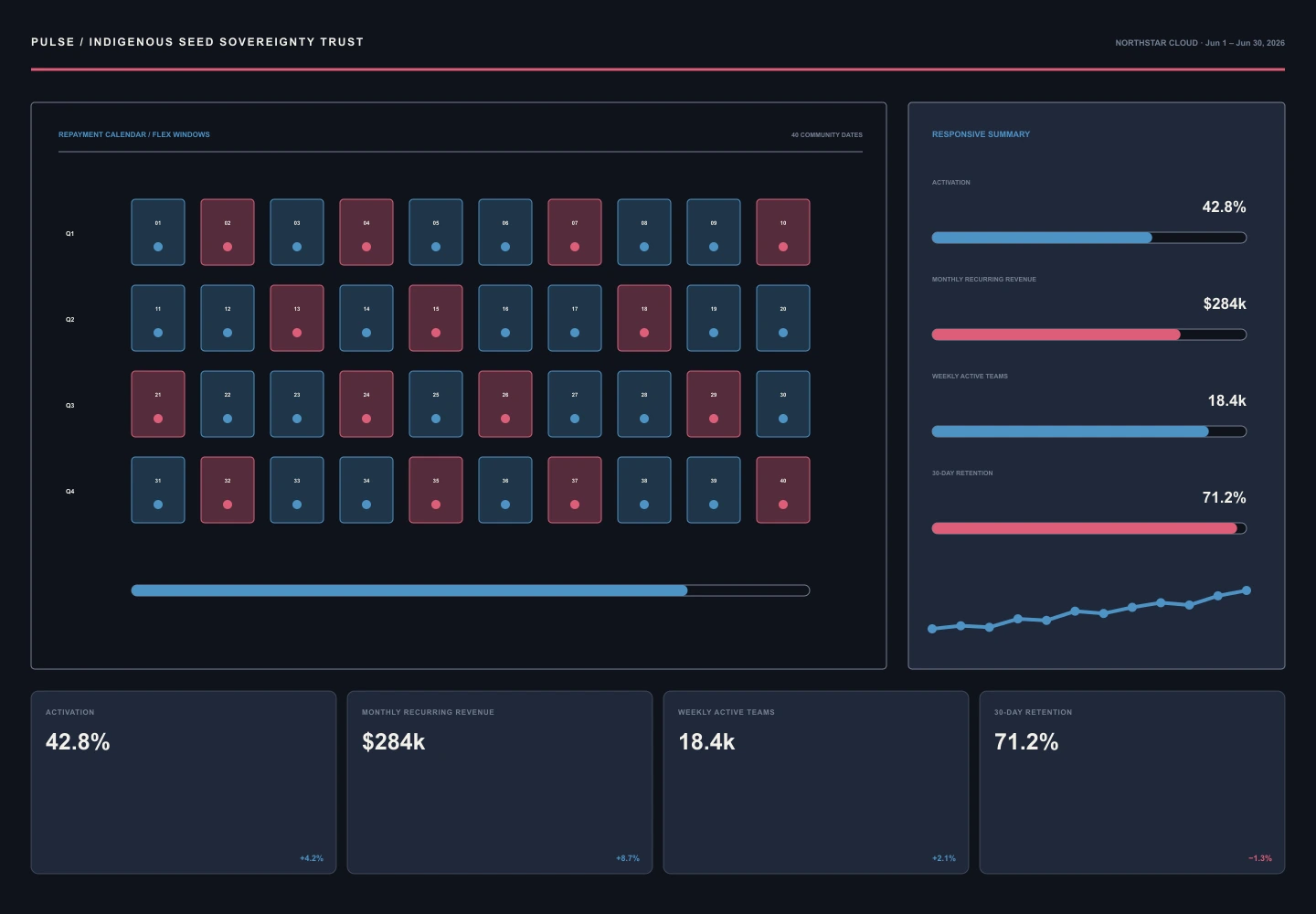Click the Q3 row label
Image resolution: width=1316 pixels, height=914 pixels.
point(69,406)
